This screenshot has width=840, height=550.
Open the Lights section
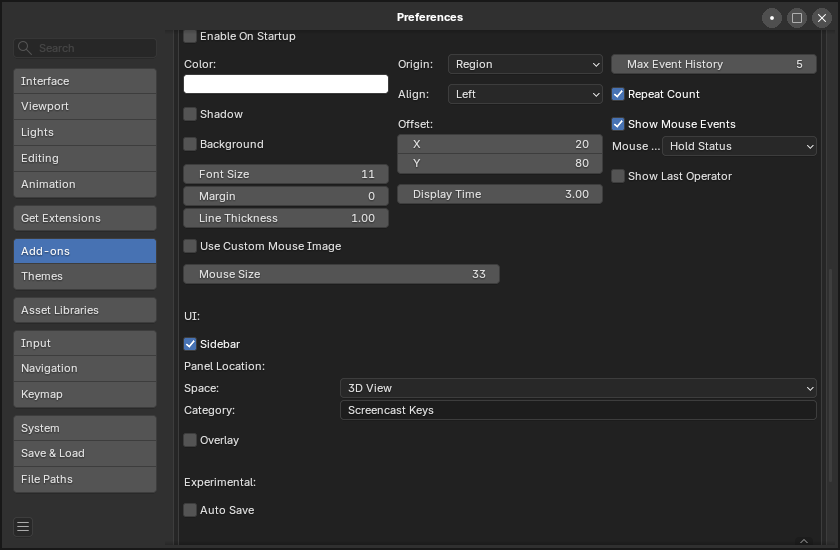(85, 132)
